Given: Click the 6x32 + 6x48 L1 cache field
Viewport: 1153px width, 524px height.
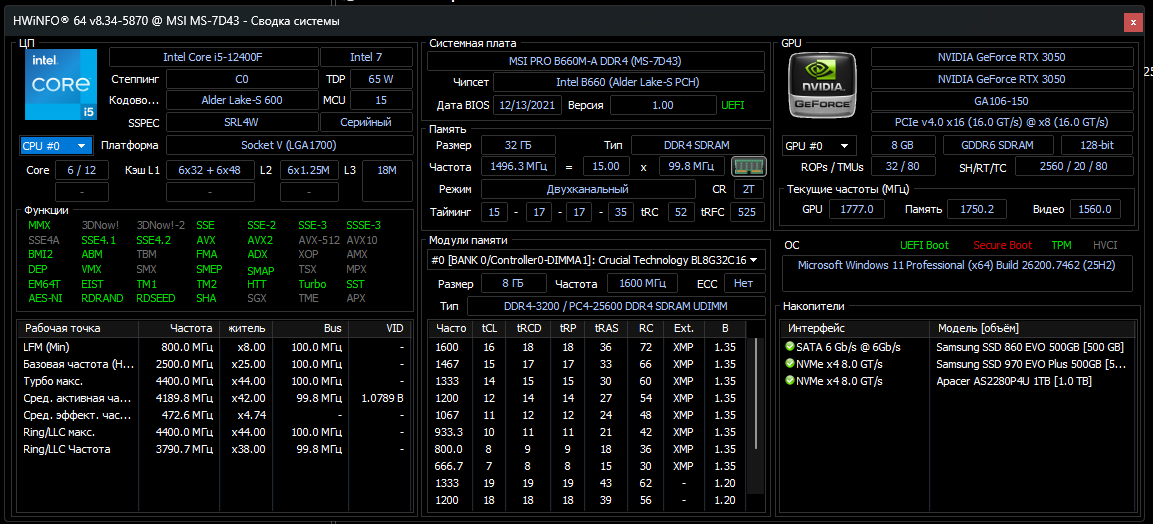Looking at the screenshot, I should pyautogui.click(x=210, y=170).
